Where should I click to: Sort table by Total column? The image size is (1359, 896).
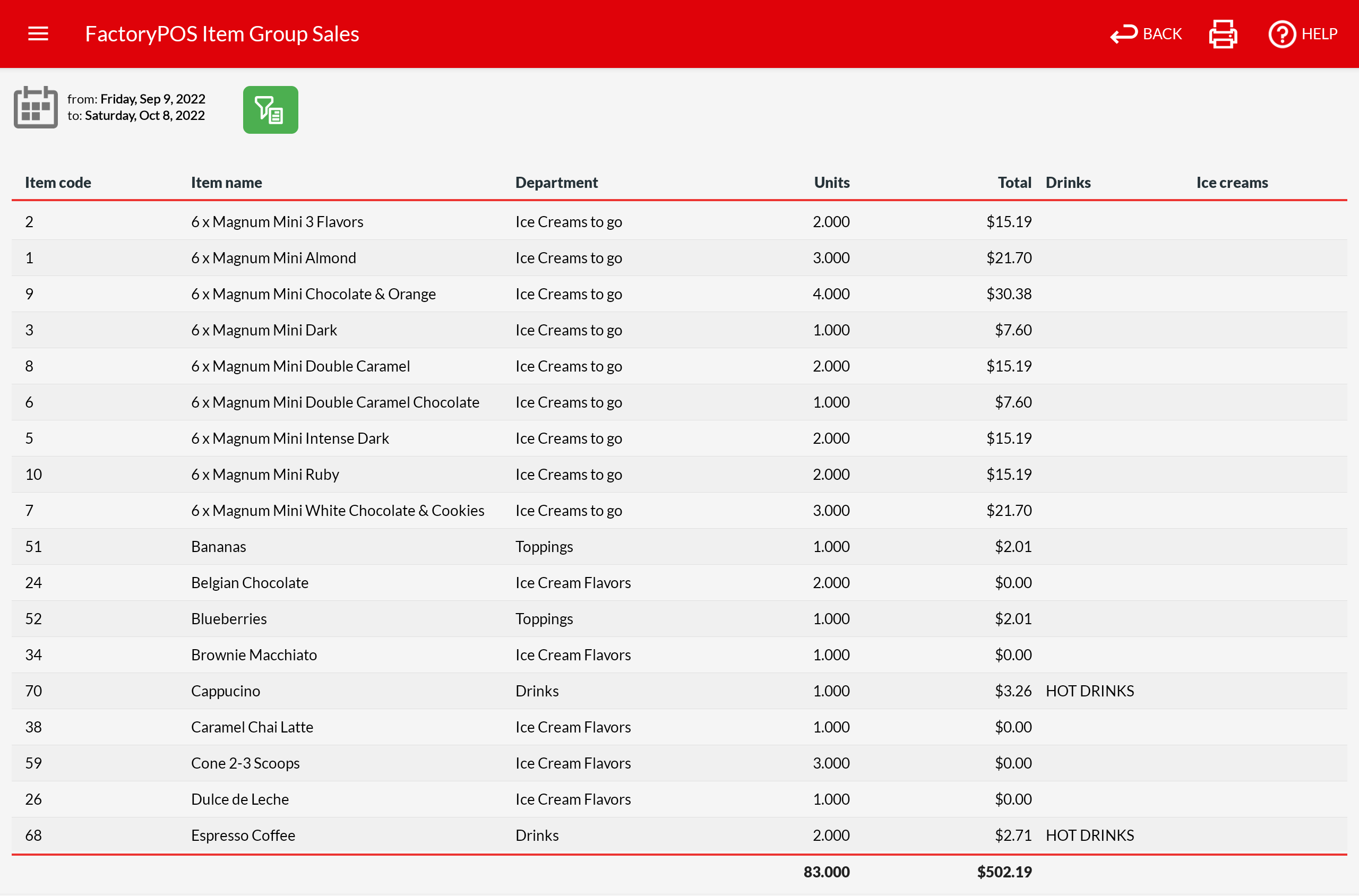1014,182
